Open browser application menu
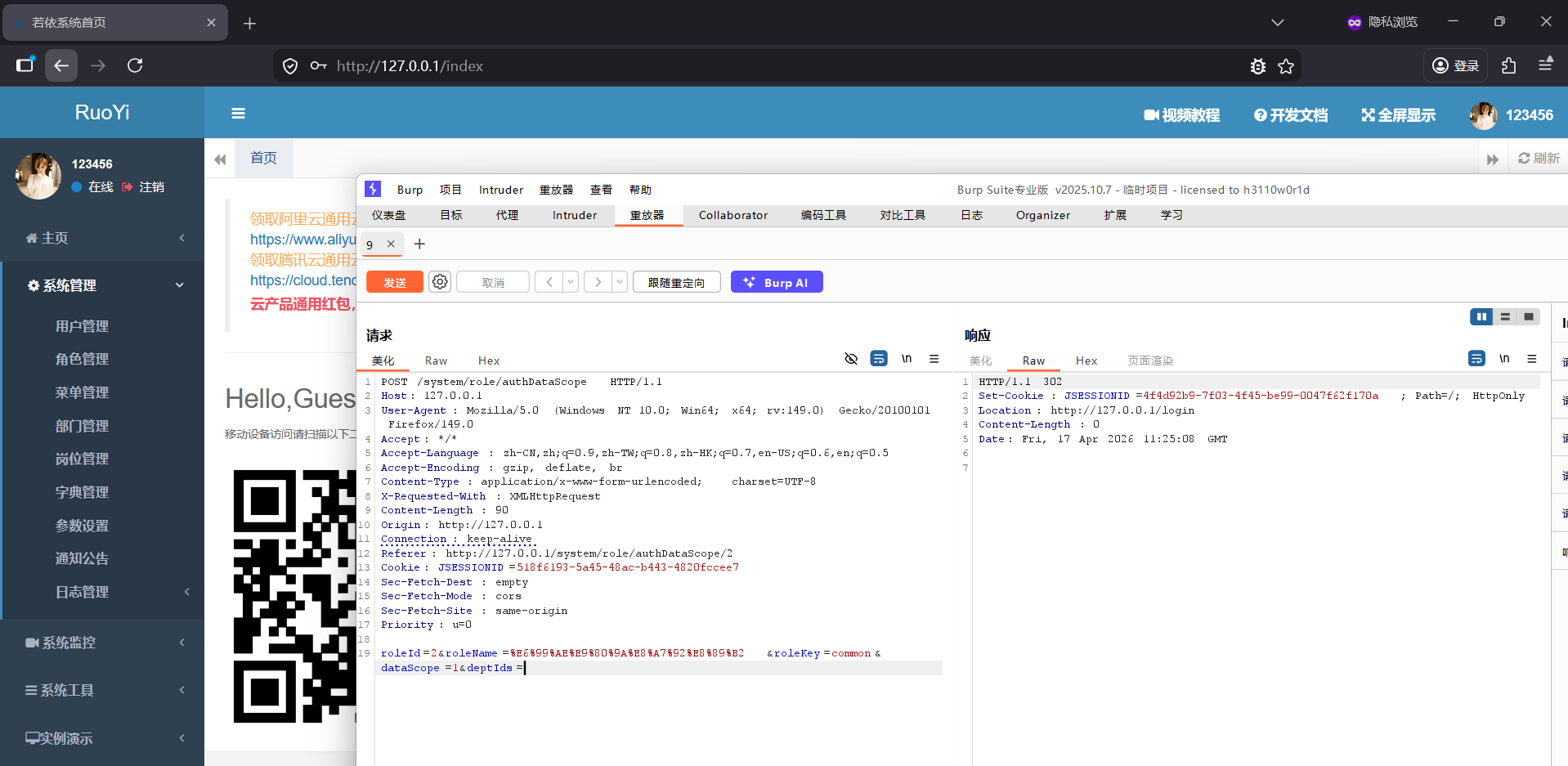This screenshot has width=1568, height=766. pos(1545,65)
